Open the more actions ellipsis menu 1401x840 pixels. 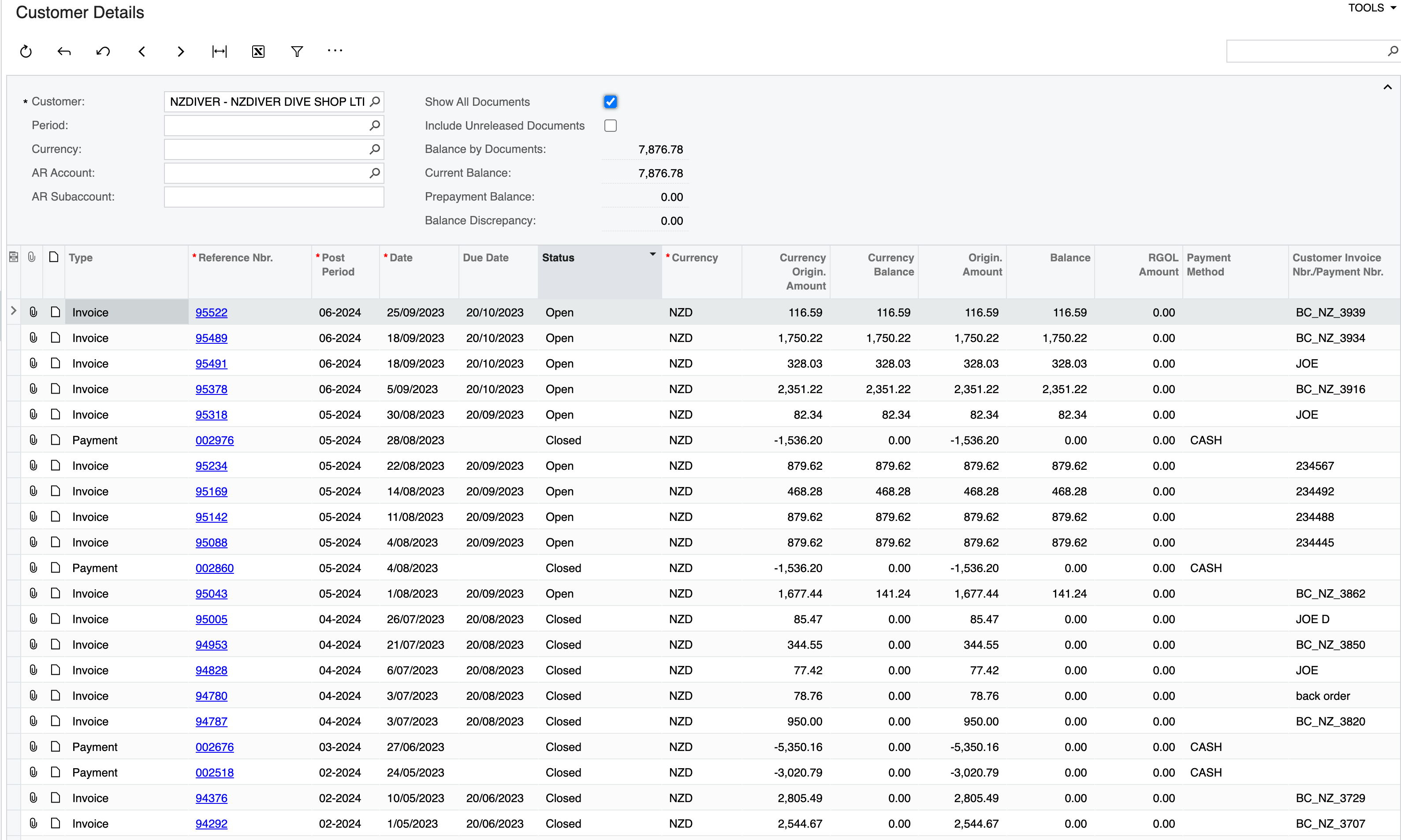pyautogui.click(x=335, y=51)
